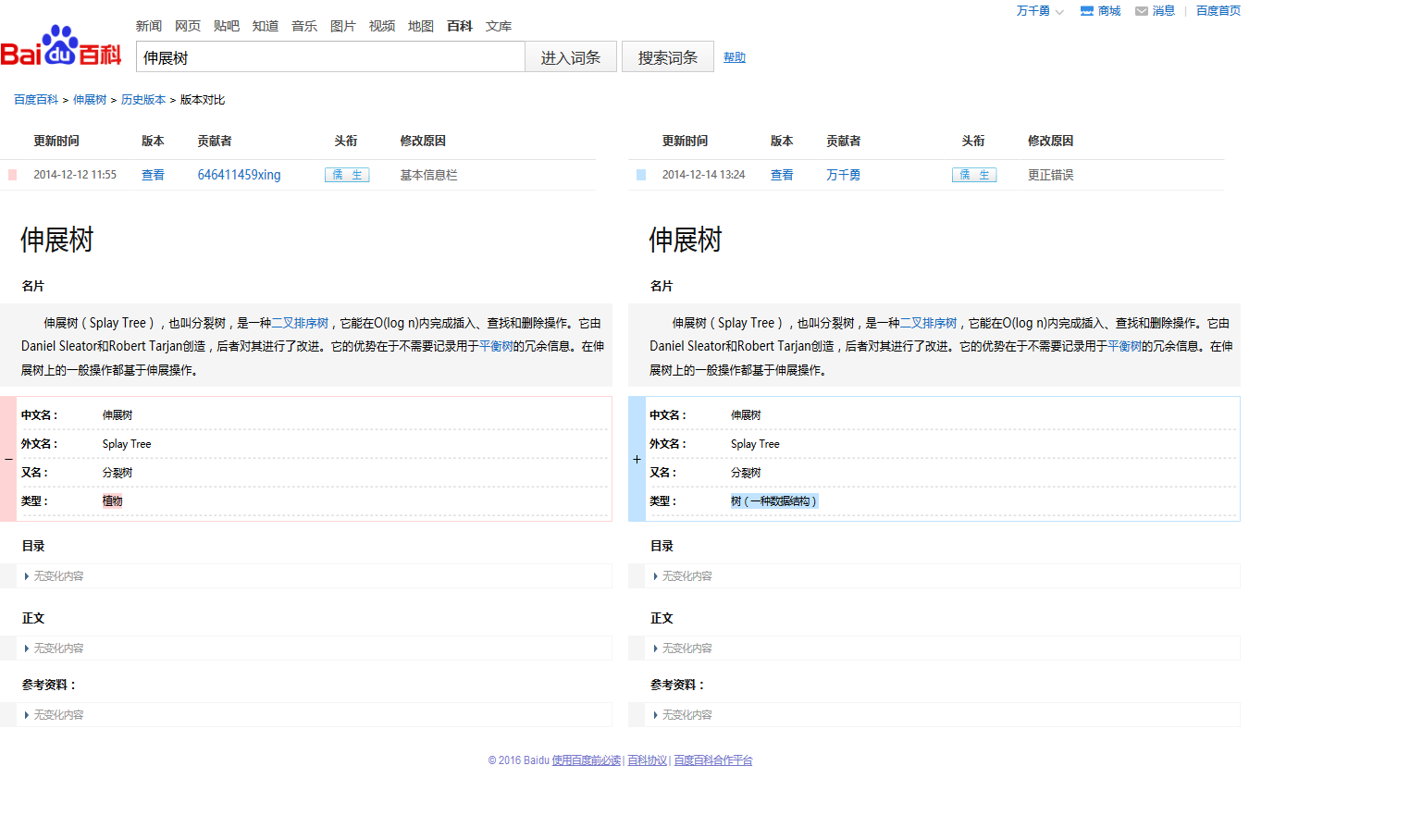Image resolution: width=1410 pixels, height=840 pixels.
Task: Go to 百度首页 link
Action: click(1218, 11)
